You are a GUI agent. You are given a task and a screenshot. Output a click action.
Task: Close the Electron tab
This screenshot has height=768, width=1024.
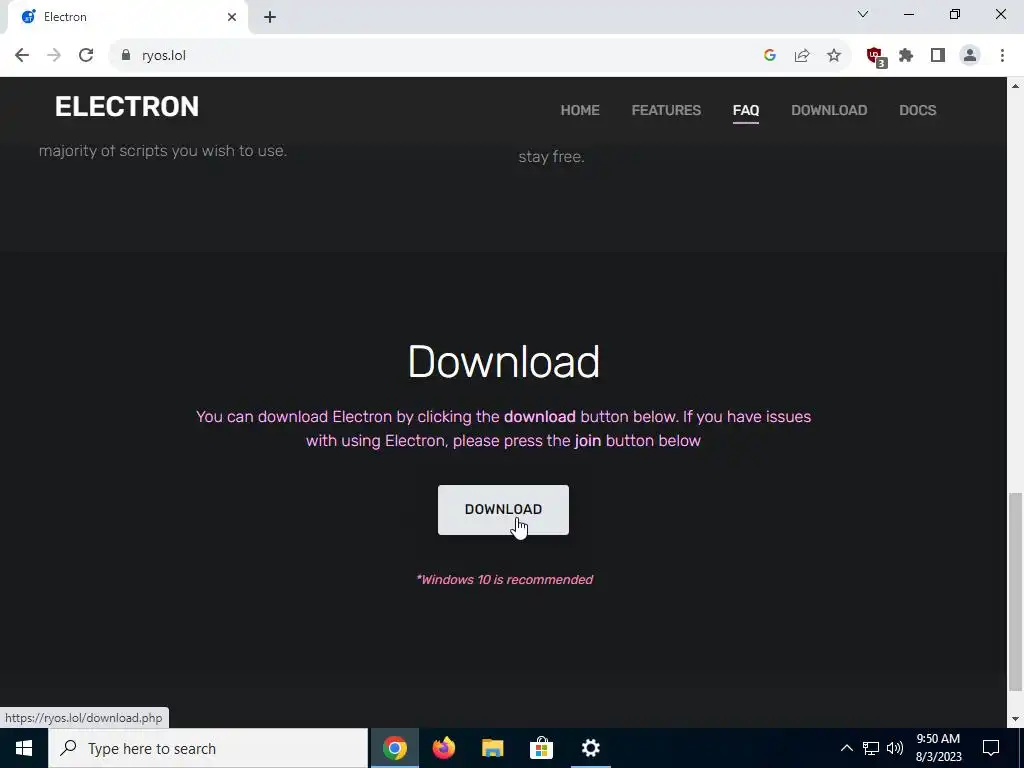(232, 17)
